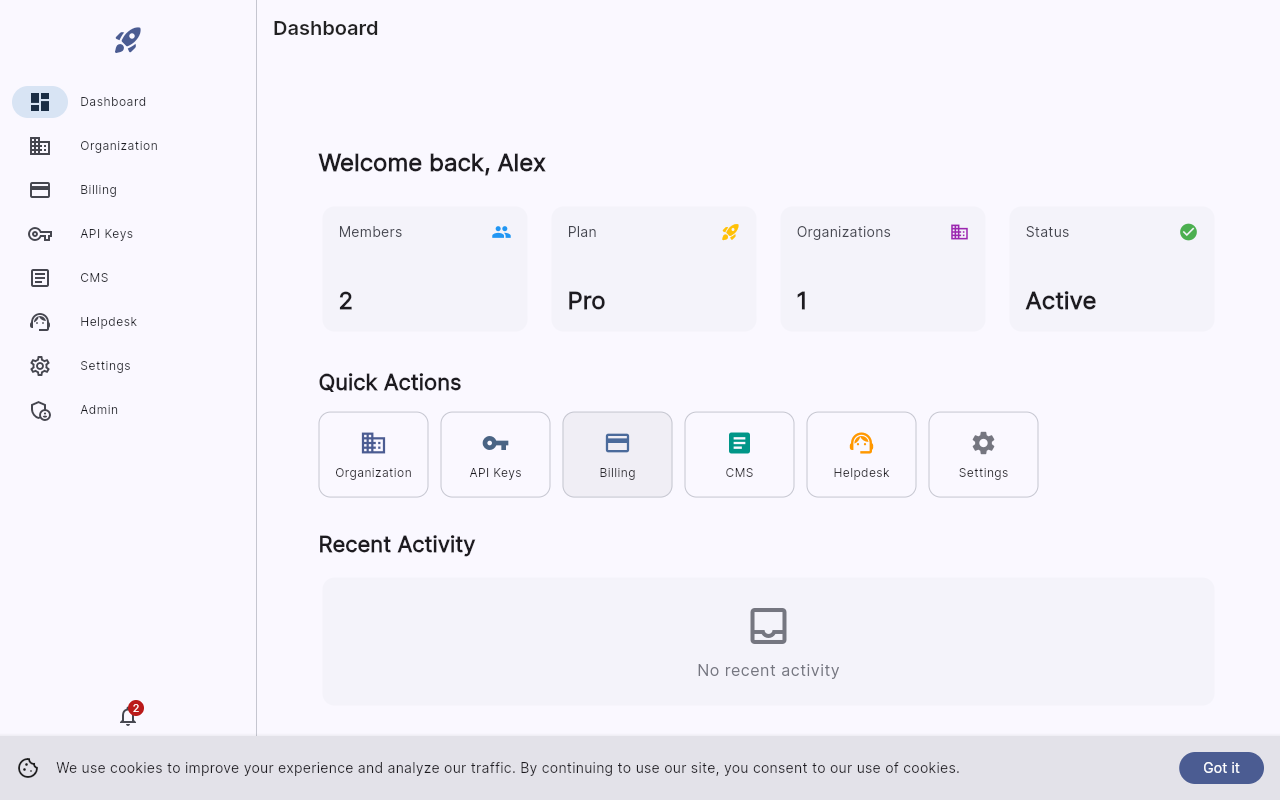Click the red badge showing 2 notifications
1280x800 pixels.
point(135,706)
